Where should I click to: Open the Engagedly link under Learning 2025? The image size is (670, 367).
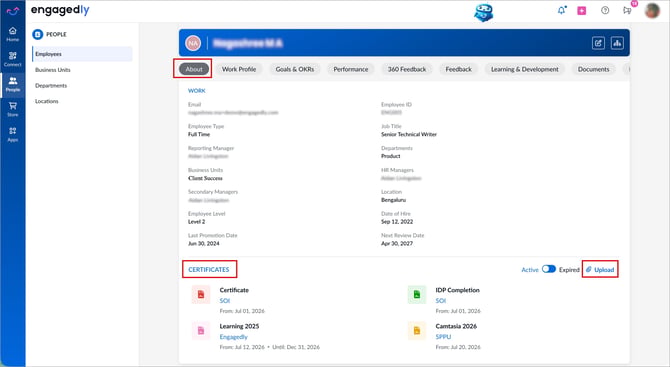(233, 337)
